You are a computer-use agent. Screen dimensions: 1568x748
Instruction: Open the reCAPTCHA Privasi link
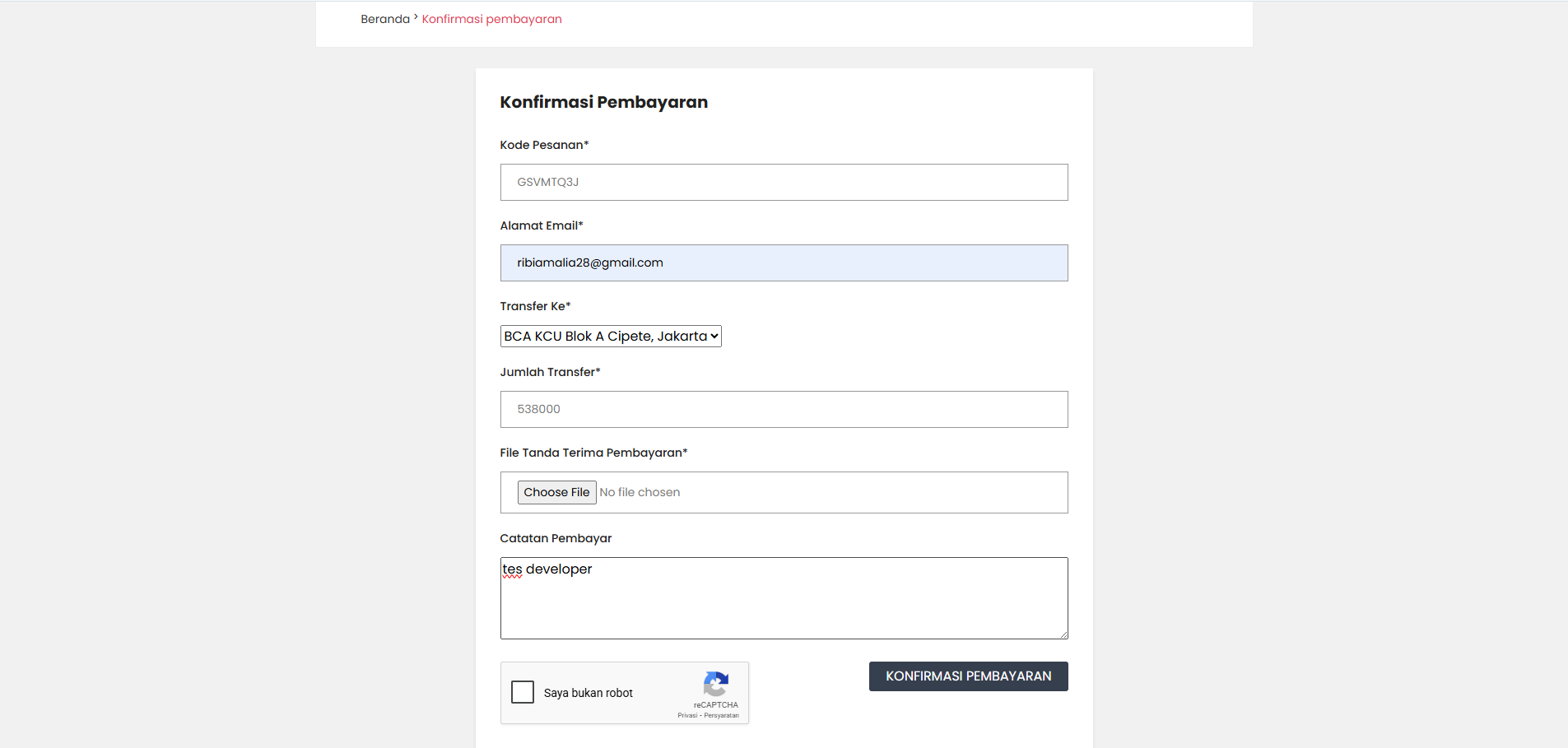pos(687,716)
